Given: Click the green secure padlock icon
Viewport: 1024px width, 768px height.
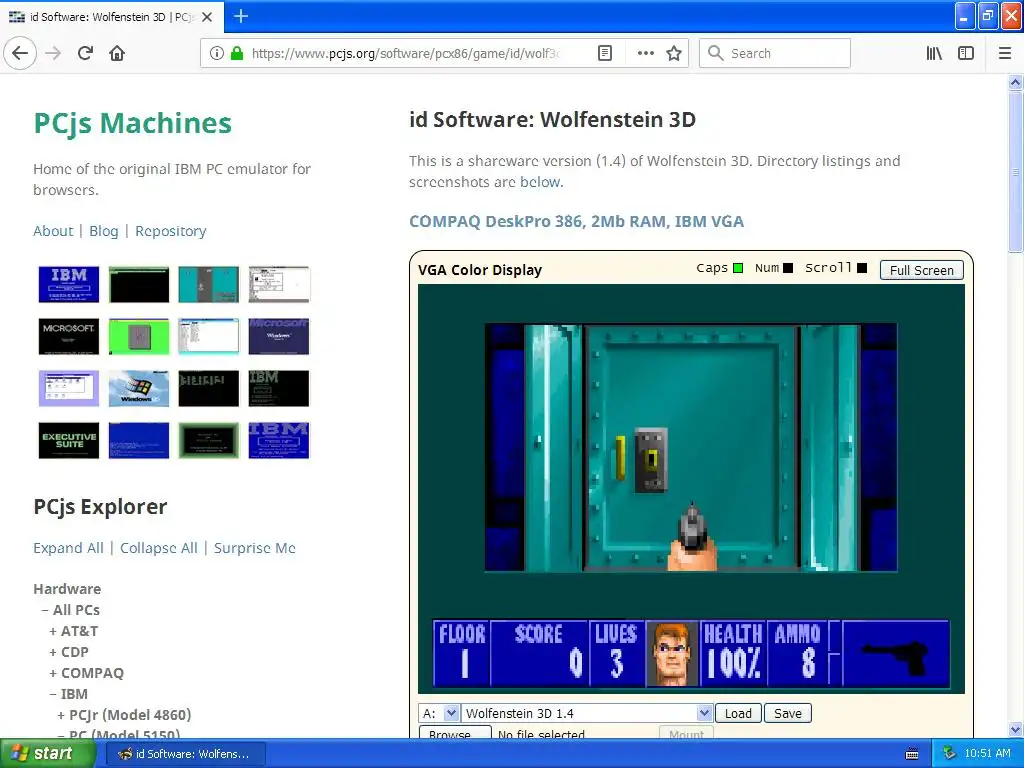Looking at the screenshot, I should [x=236, y=53].
